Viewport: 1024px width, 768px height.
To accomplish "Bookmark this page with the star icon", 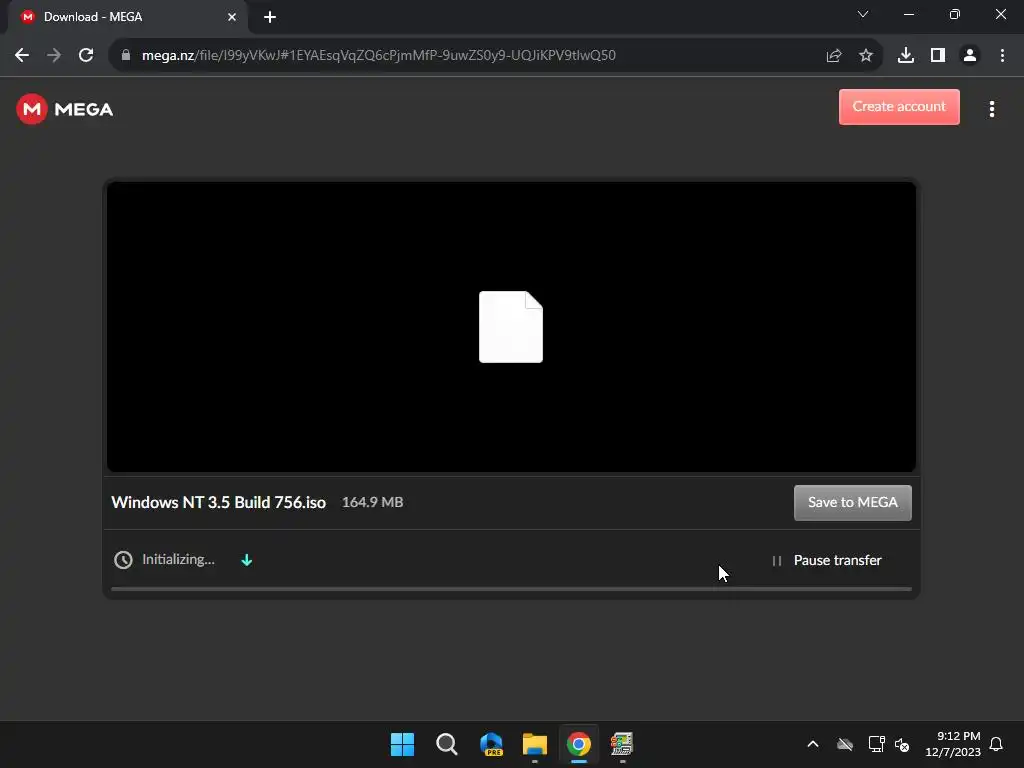I will click(x=866, y=56).
